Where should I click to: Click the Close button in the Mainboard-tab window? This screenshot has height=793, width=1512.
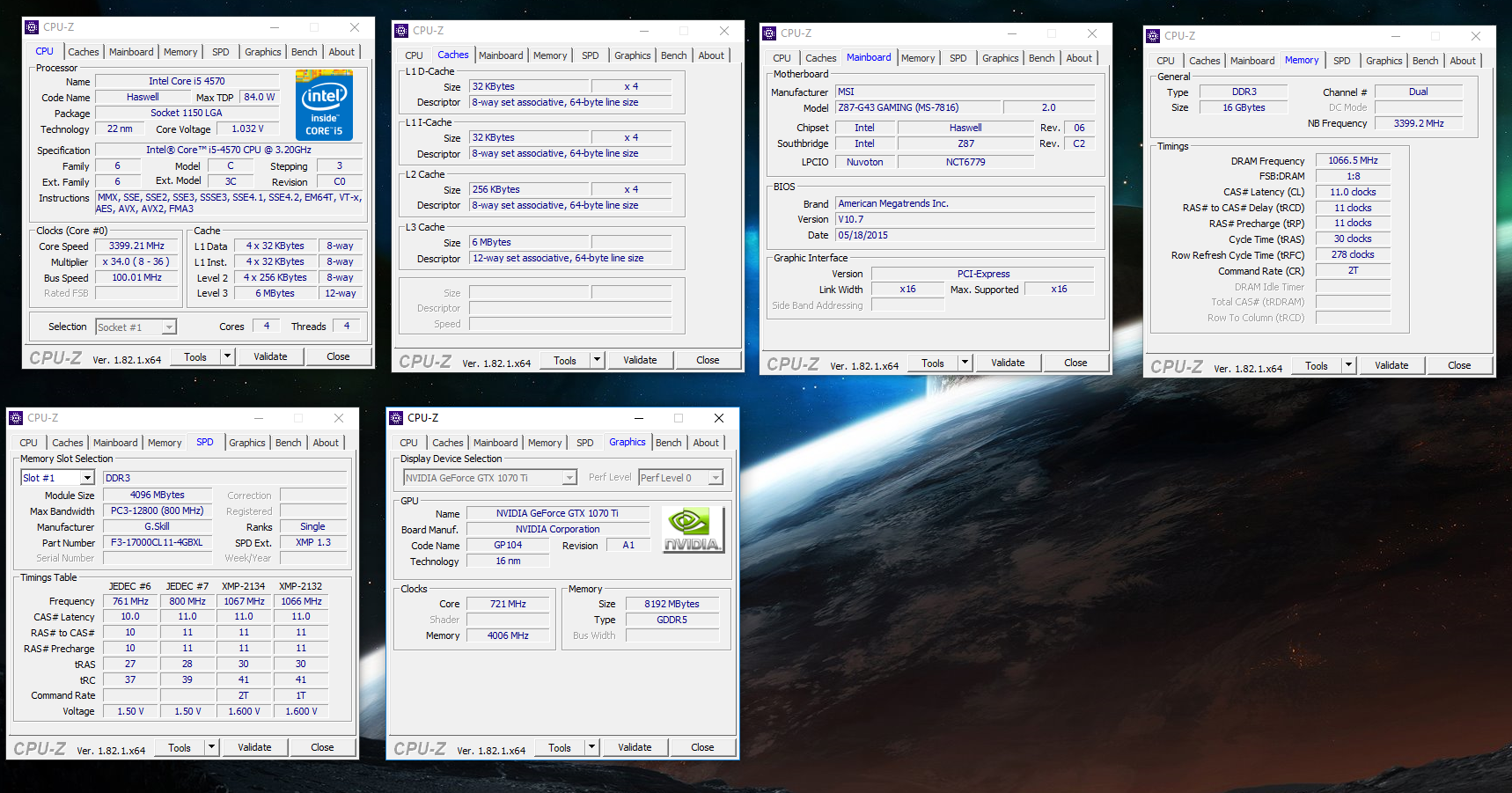[x=1075, y=363]
